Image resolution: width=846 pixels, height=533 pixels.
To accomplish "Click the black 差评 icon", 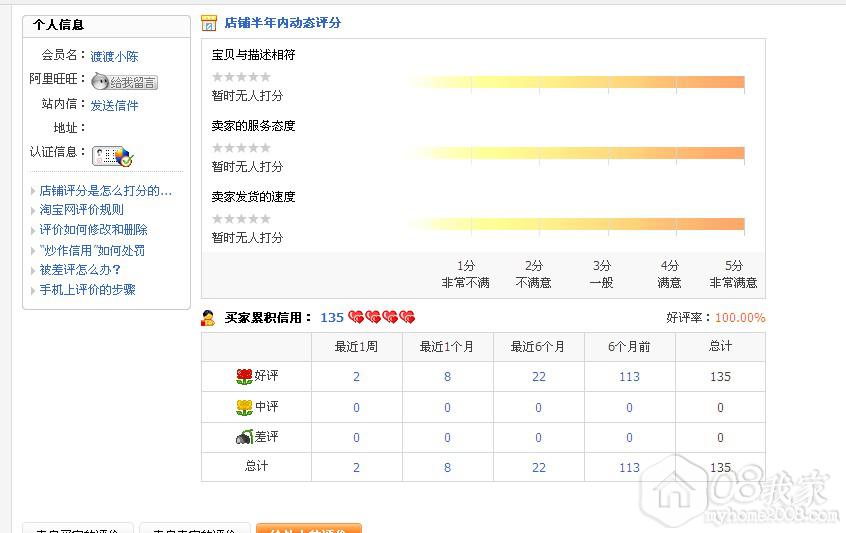I will coord(244,437).
